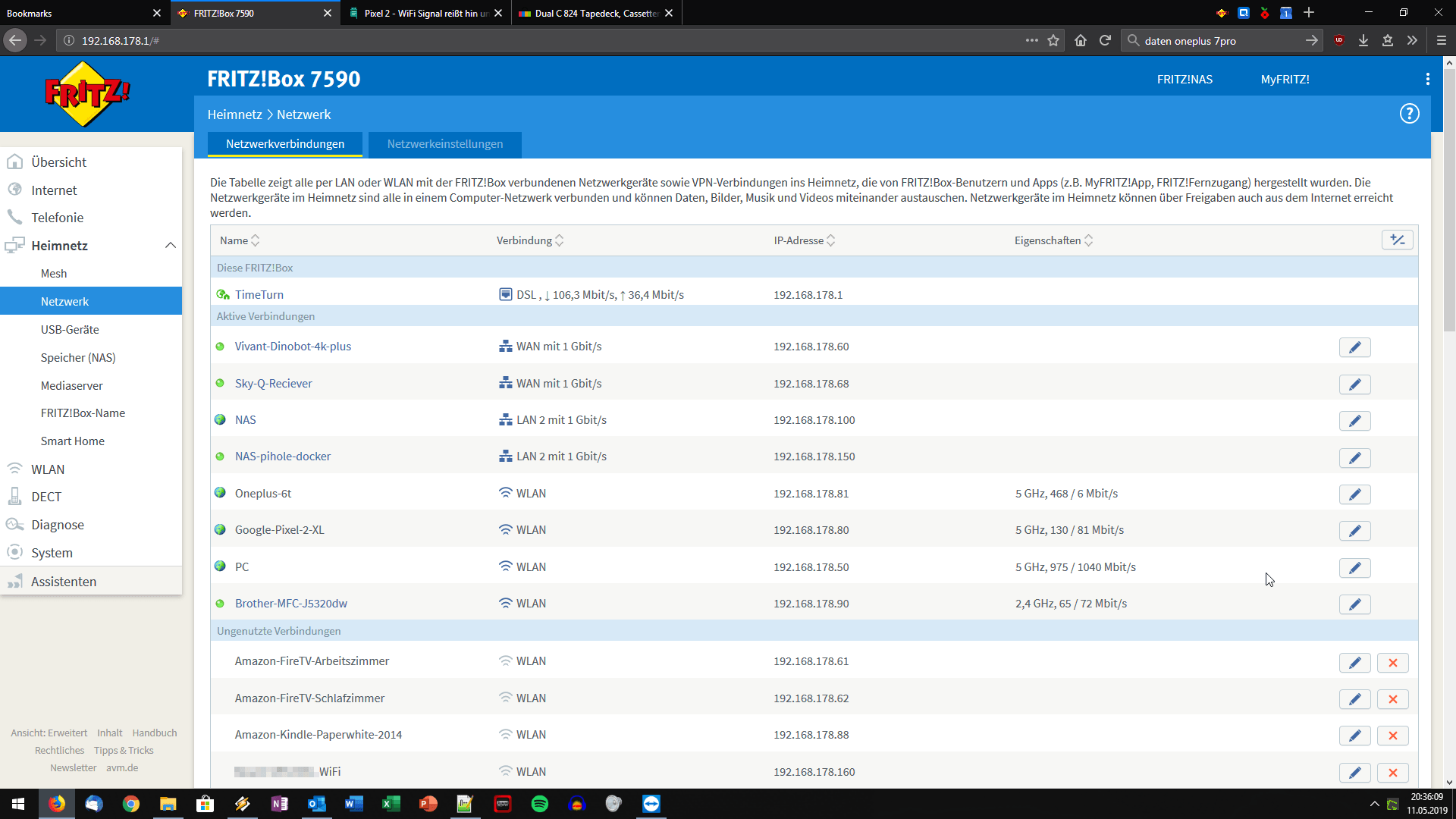Open FRITZ!NAS link in header

pyautogui.click(x=1185, y=80)
